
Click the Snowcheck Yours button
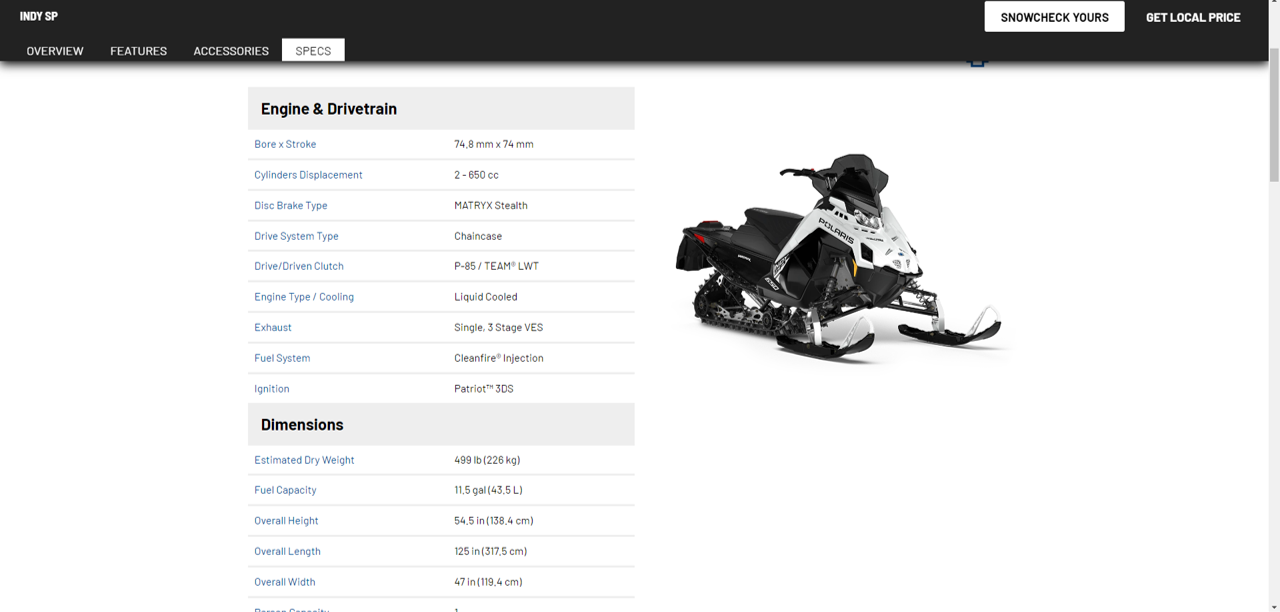coord(1054,17)
